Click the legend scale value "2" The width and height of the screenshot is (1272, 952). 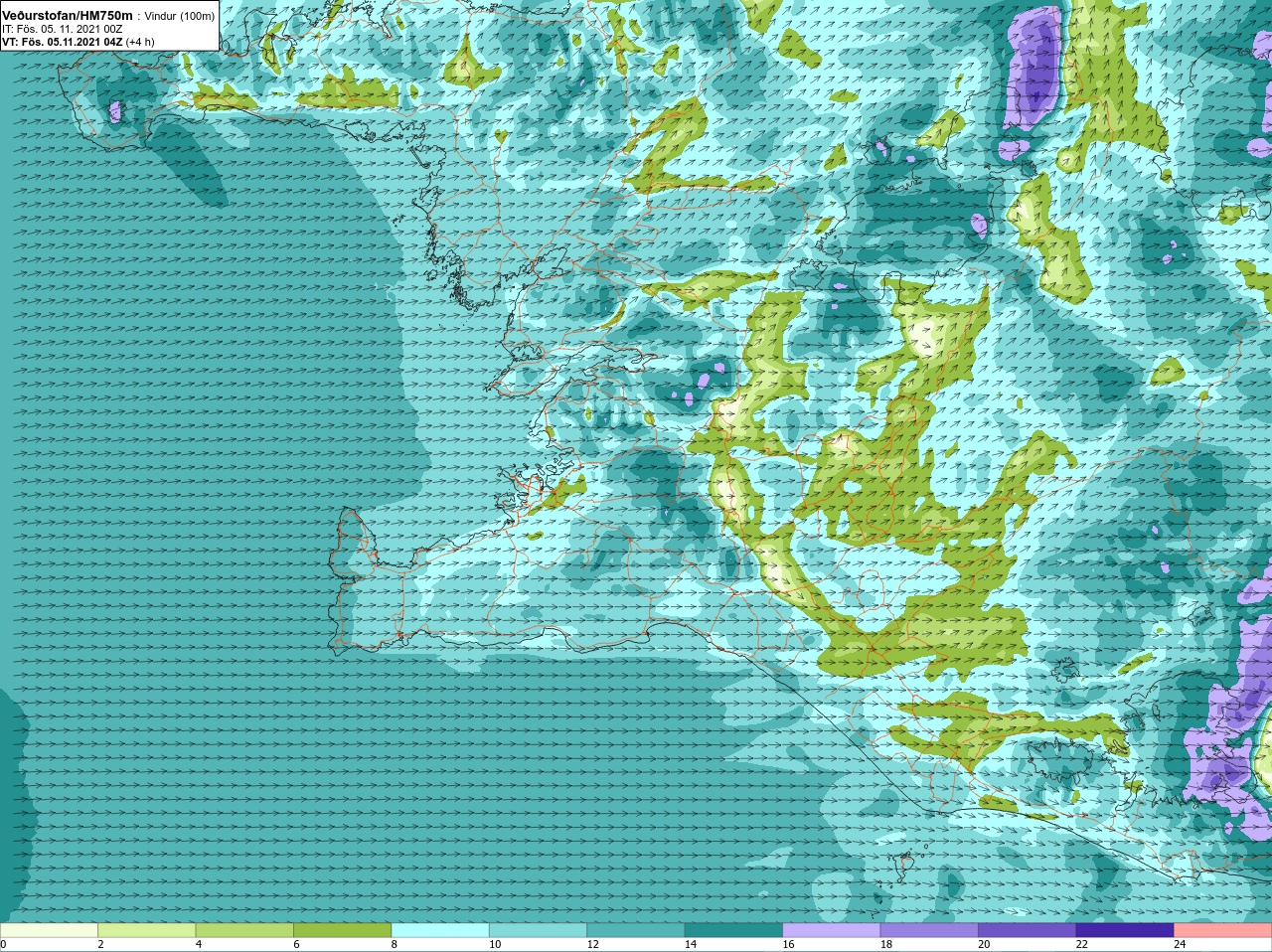coord(100,944)
